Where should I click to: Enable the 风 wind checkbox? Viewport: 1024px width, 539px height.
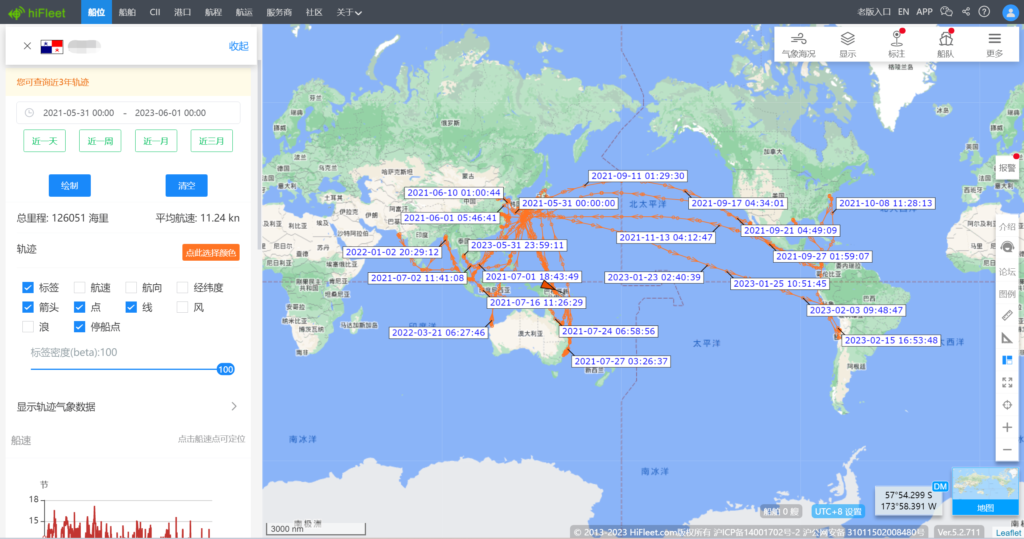tap(182, 307)
